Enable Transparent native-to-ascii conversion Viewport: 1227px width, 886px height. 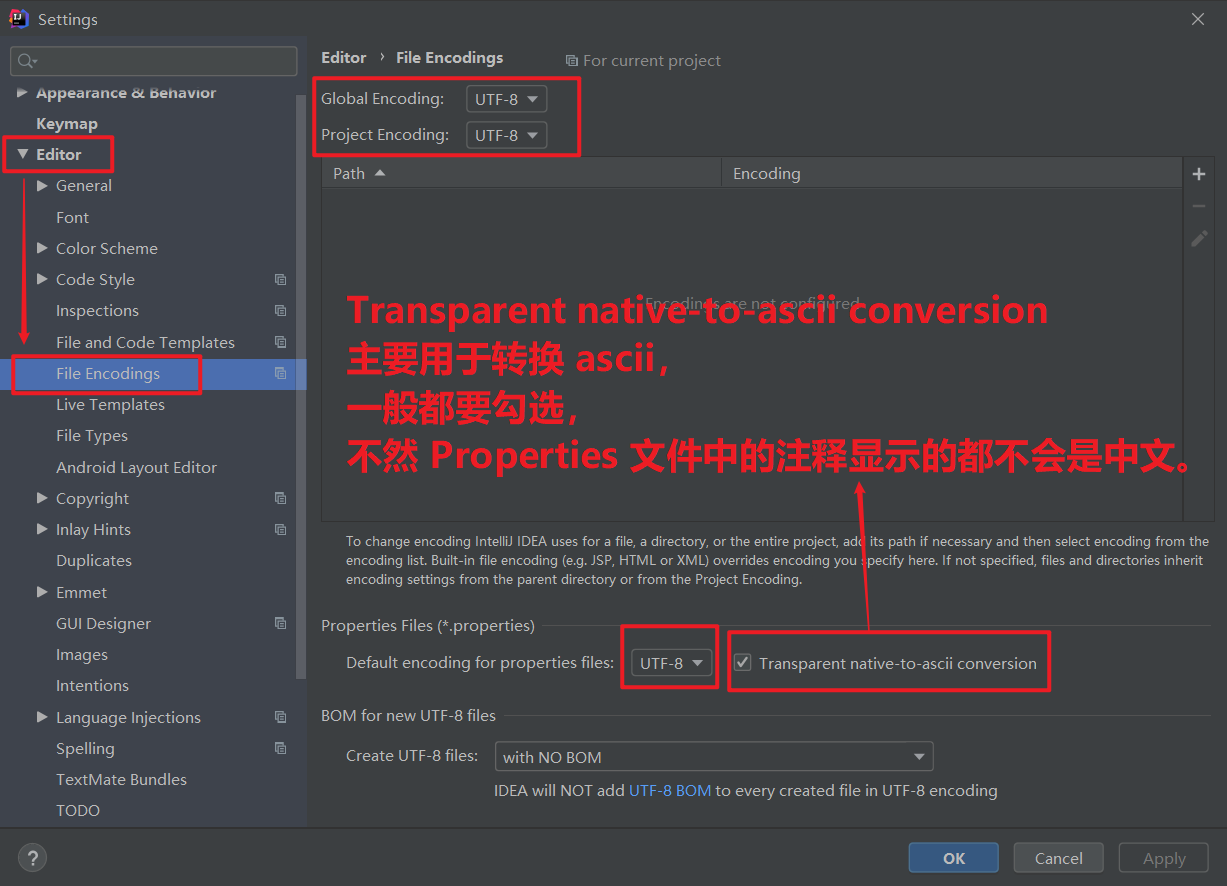[742, 662]
